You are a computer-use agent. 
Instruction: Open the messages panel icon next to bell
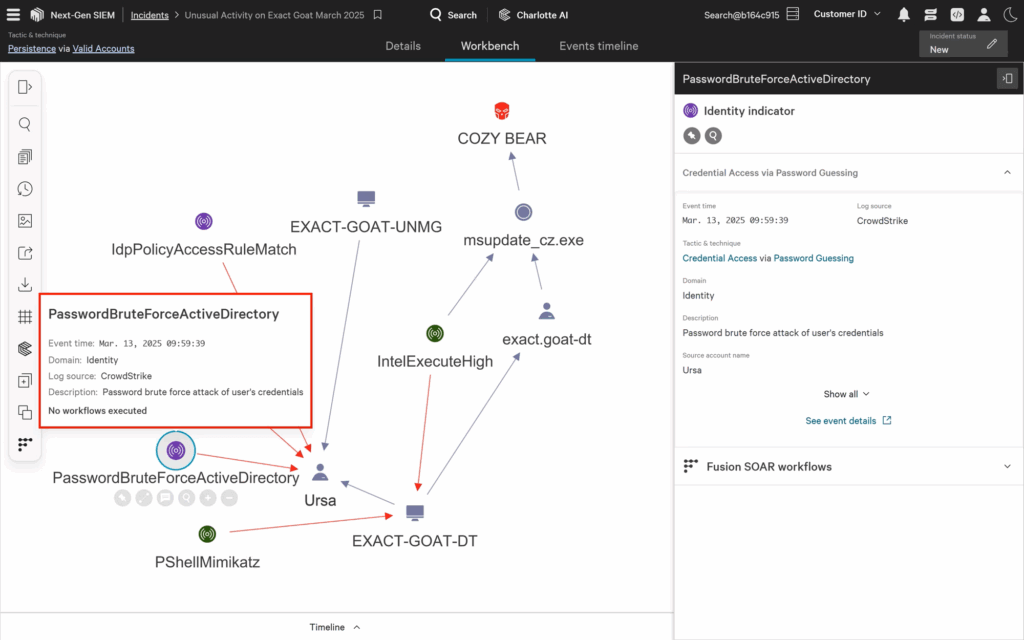click(x=931, y=14)
